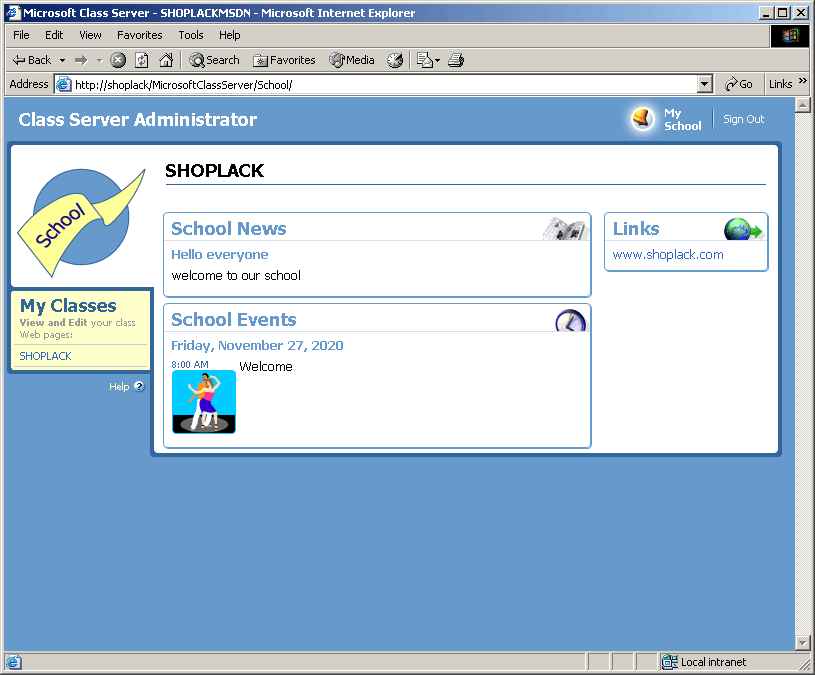
Task: Expand the Links toolbar chevron
Action: coord(803,81)
